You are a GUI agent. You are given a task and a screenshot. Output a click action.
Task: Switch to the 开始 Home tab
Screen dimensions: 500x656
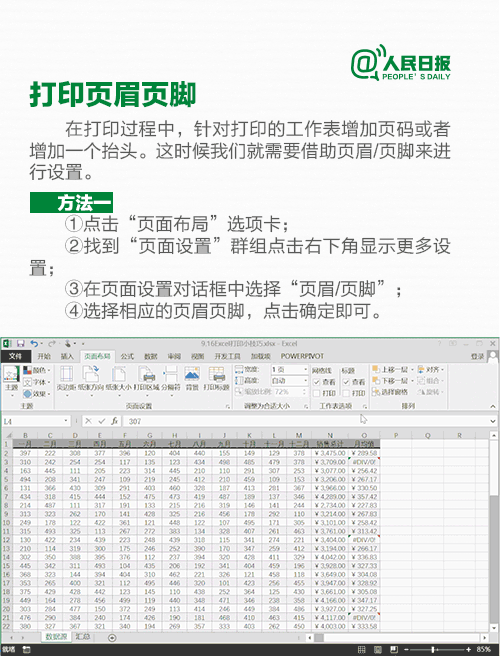pyautogui.click(x=44, y=356)
